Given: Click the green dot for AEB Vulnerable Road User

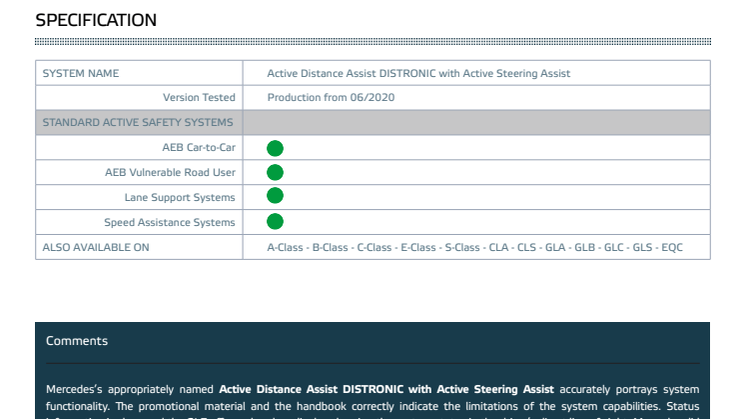Looking at the screenshot, I should coord(275,172).
